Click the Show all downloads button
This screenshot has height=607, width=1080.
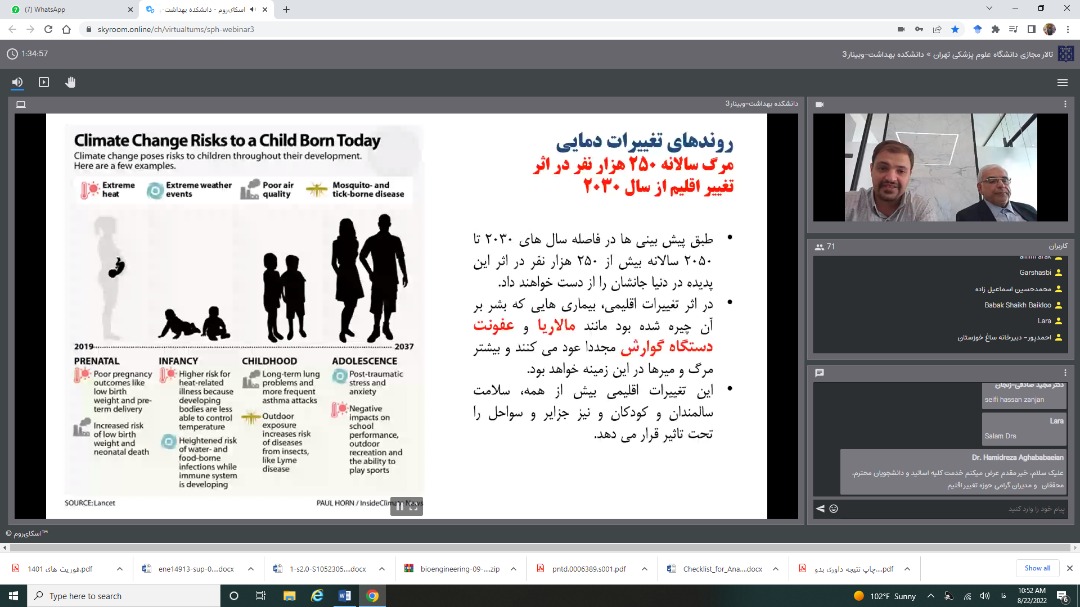pyautogui.click(x=1037, y=568)
